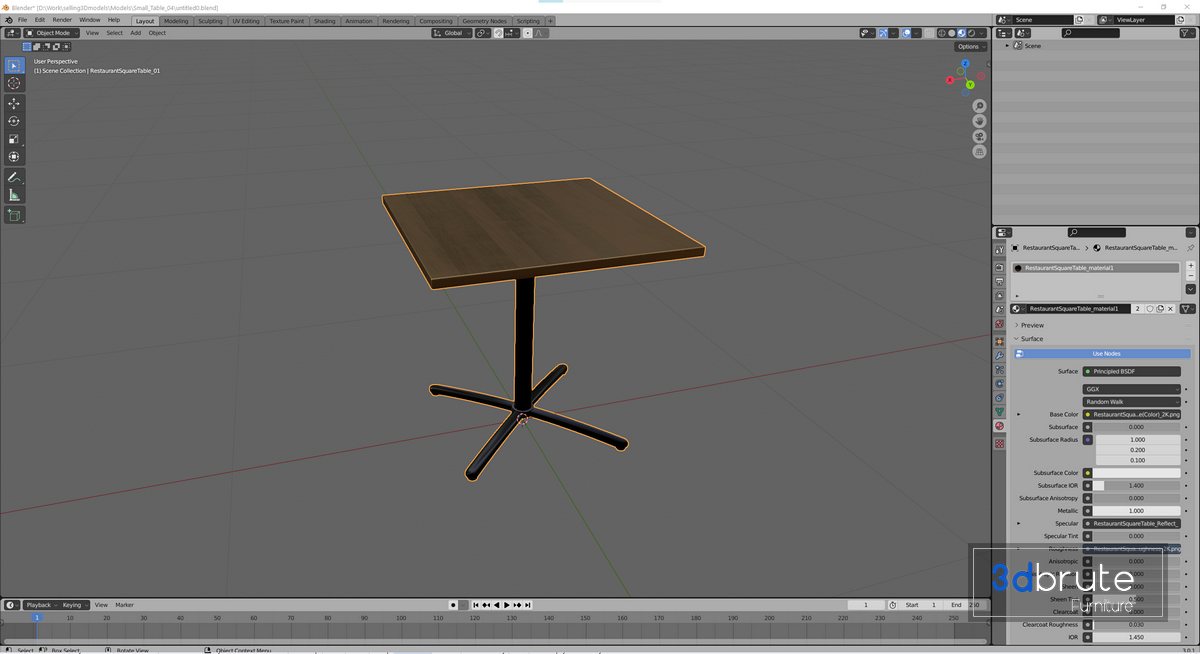Click the Add Cube tool icon
Screen dimensions: 1200x654
[x=14, y=215]
